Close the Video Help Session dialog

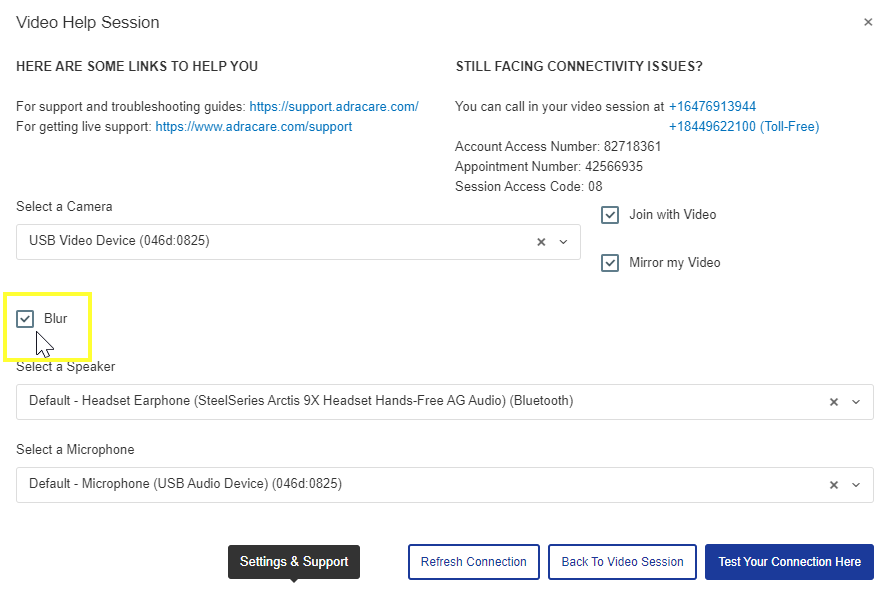pyautogui.click(x=868, y=22)
